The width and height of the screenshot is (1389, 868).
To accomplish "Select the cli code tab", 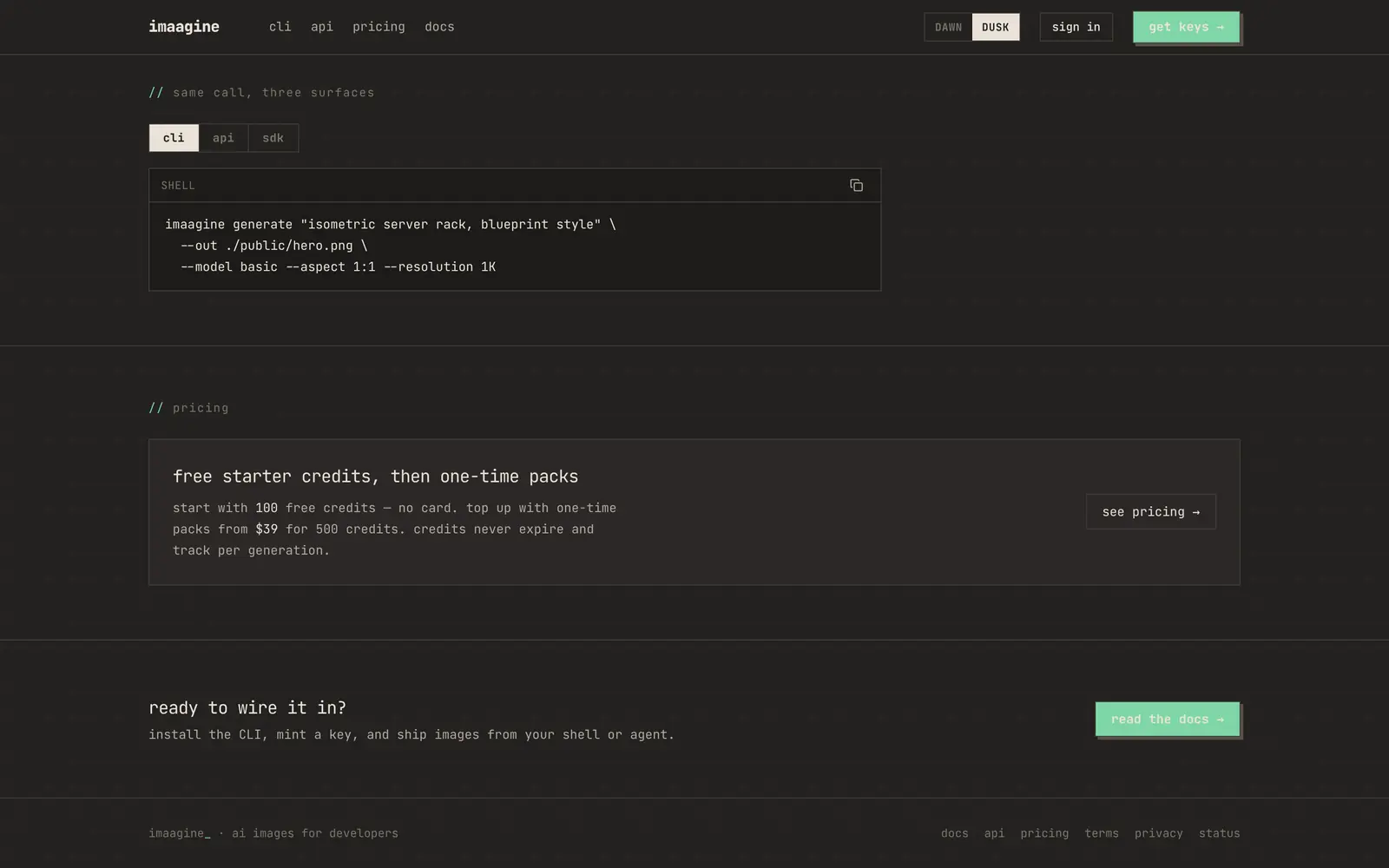I will point(174,138).
